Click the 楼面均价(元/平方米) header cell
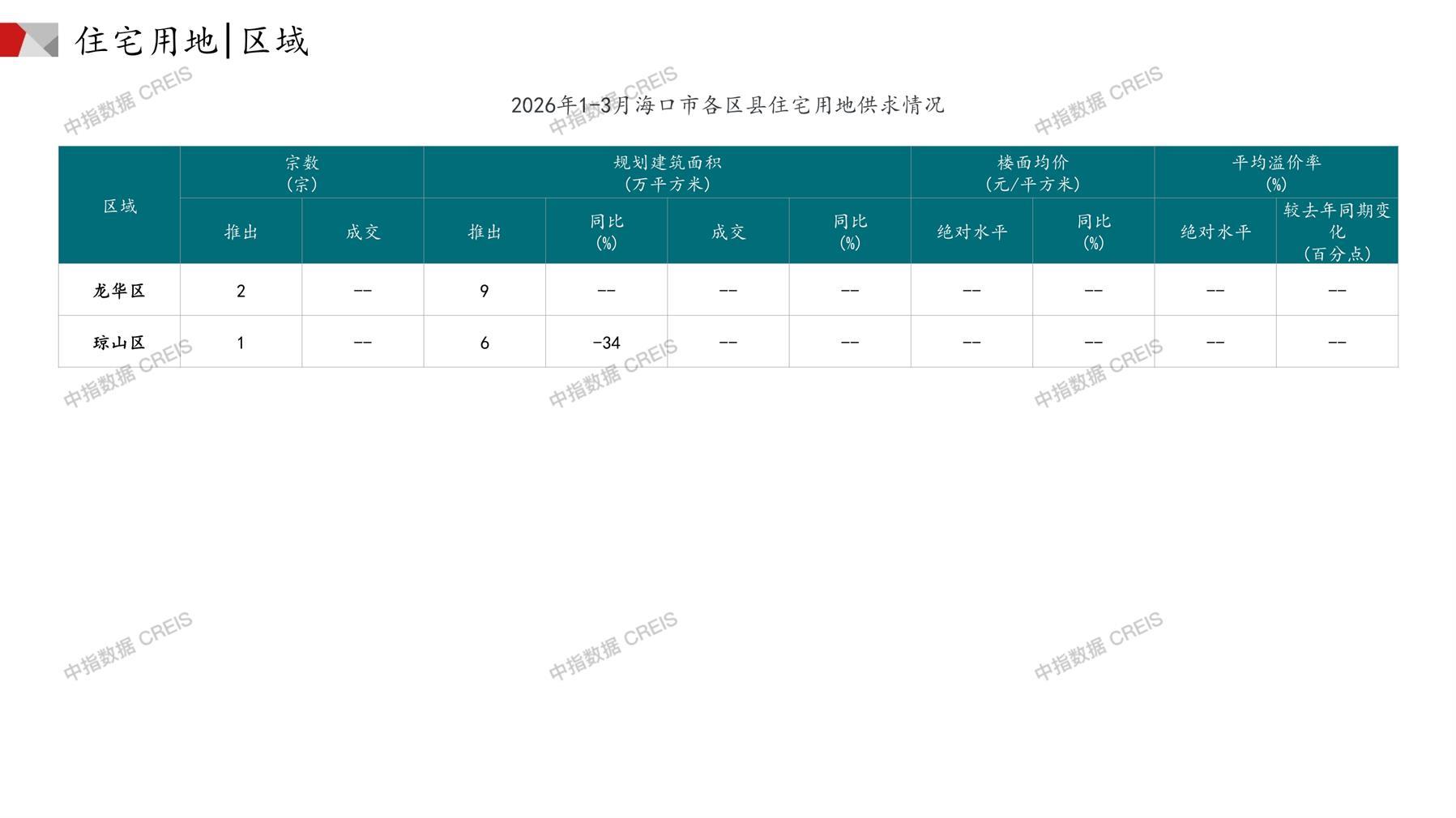 pyautogui.click(x=1032, y=173)
